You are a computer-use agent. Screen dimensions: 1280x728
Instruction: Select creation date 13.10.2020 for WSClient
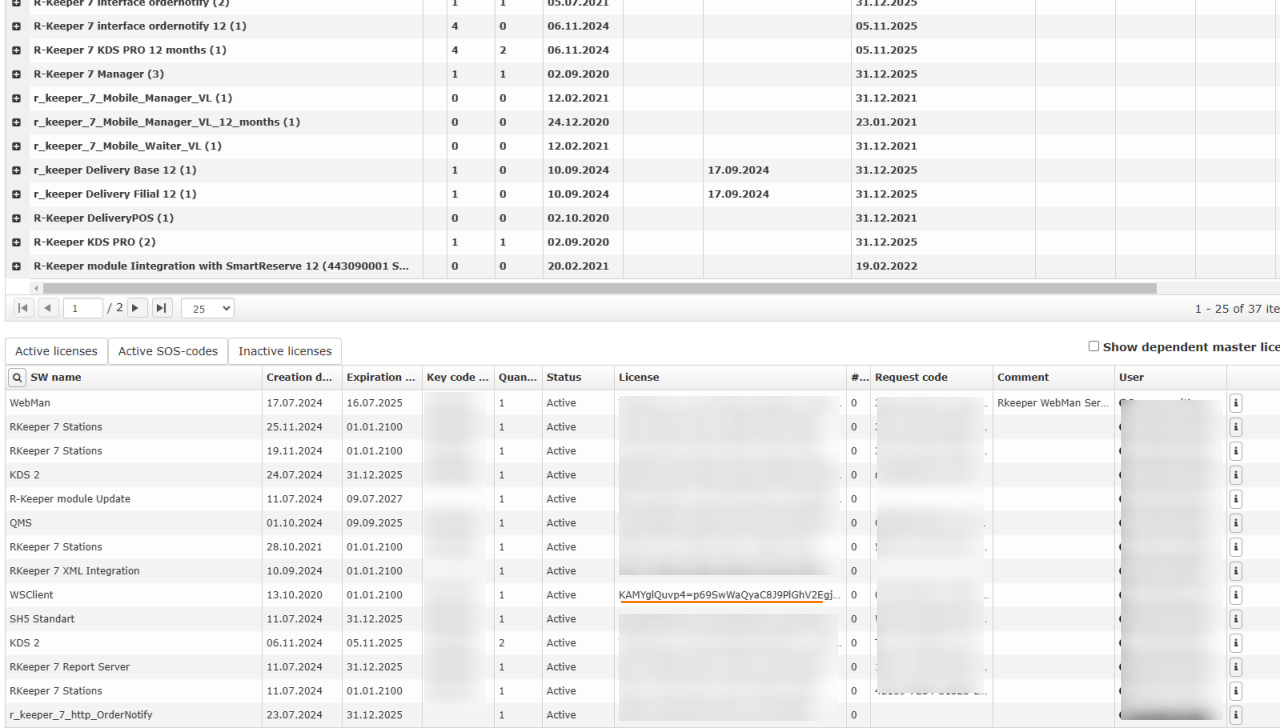pos(300,595)
